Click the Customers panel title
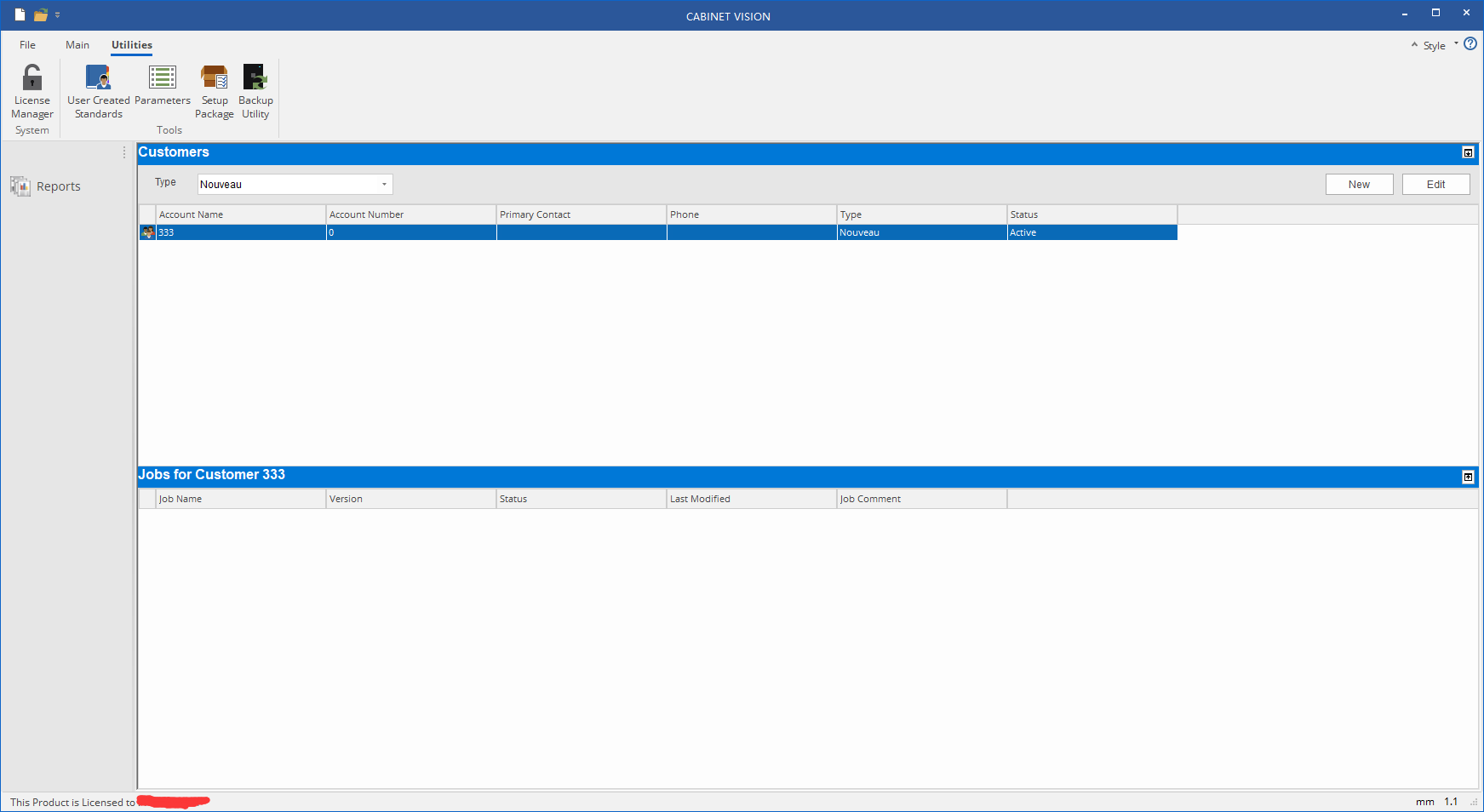Screen dimensions: 1484x812 (x=174, y=152)
